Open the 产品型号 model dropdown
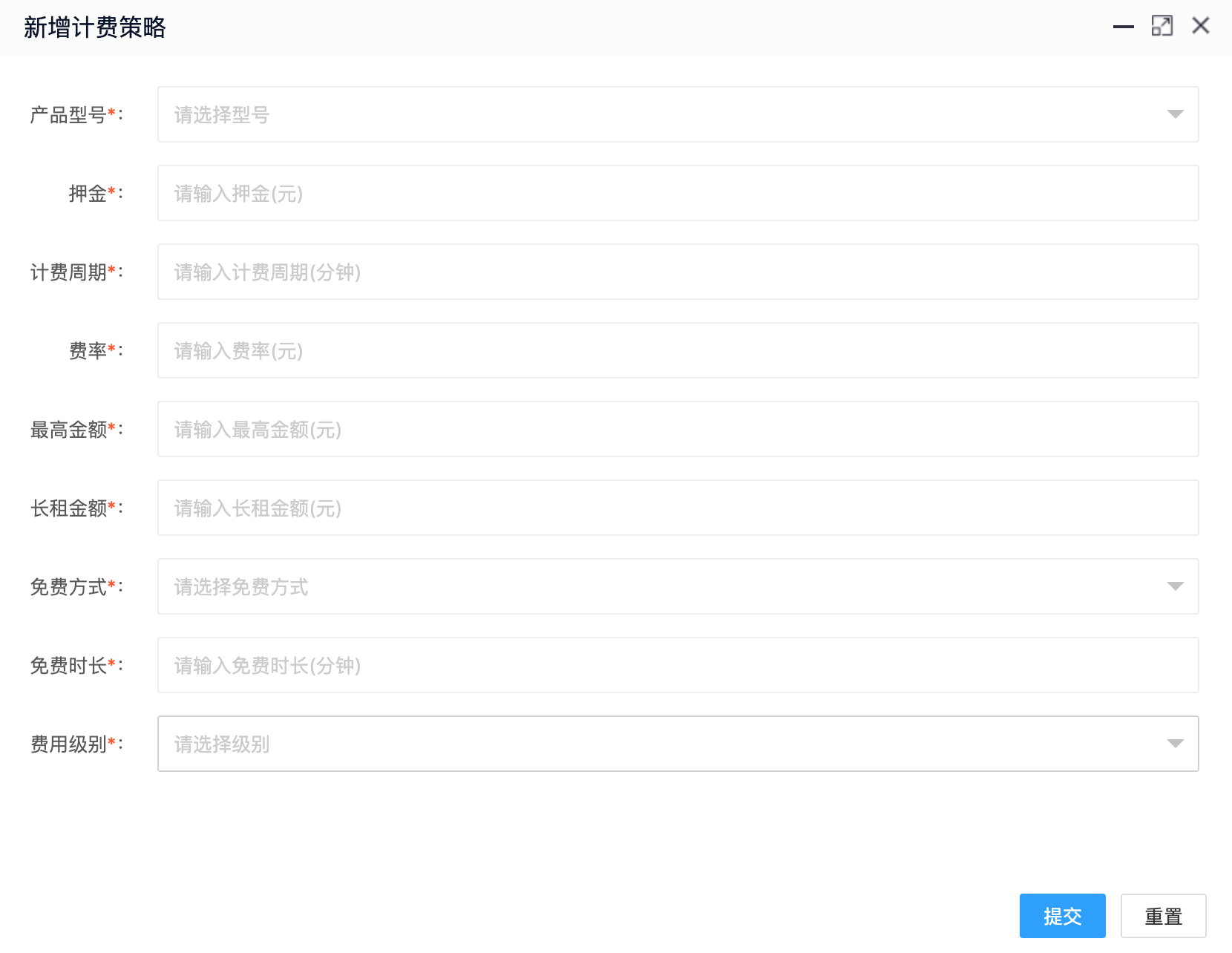 point(678,114)
